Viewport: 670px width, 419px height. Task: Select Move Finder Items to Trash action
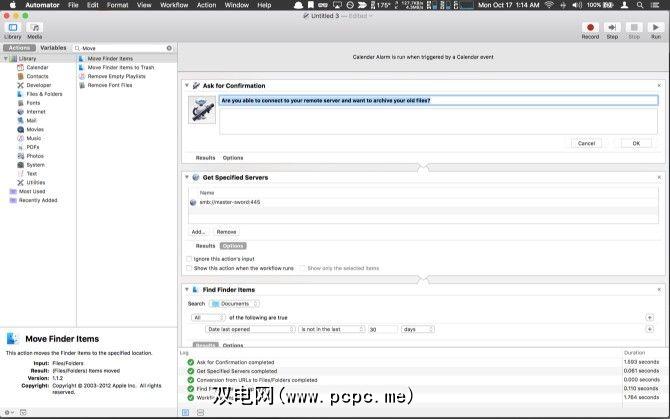click(x=121, y=67)
